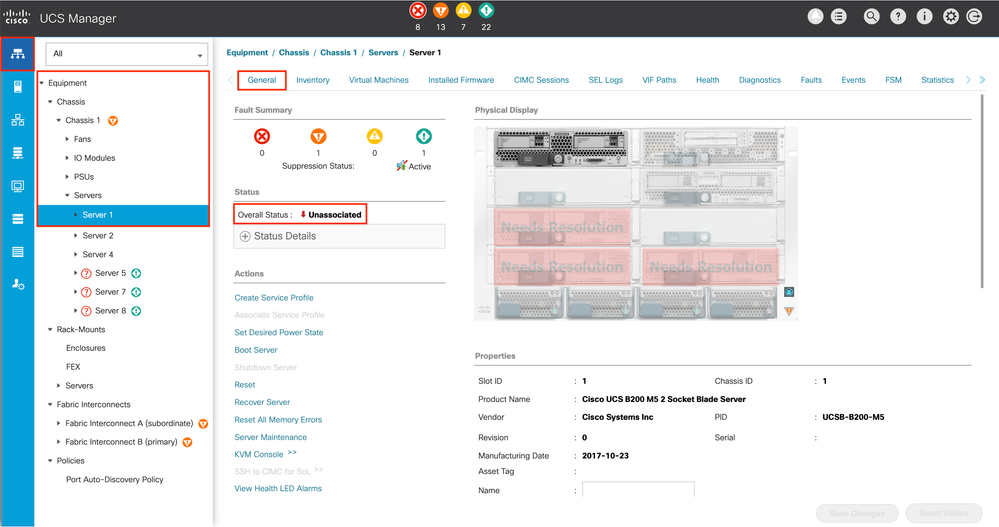
Task: Expand the Server 2 tree node
Action: pos(76,236)
